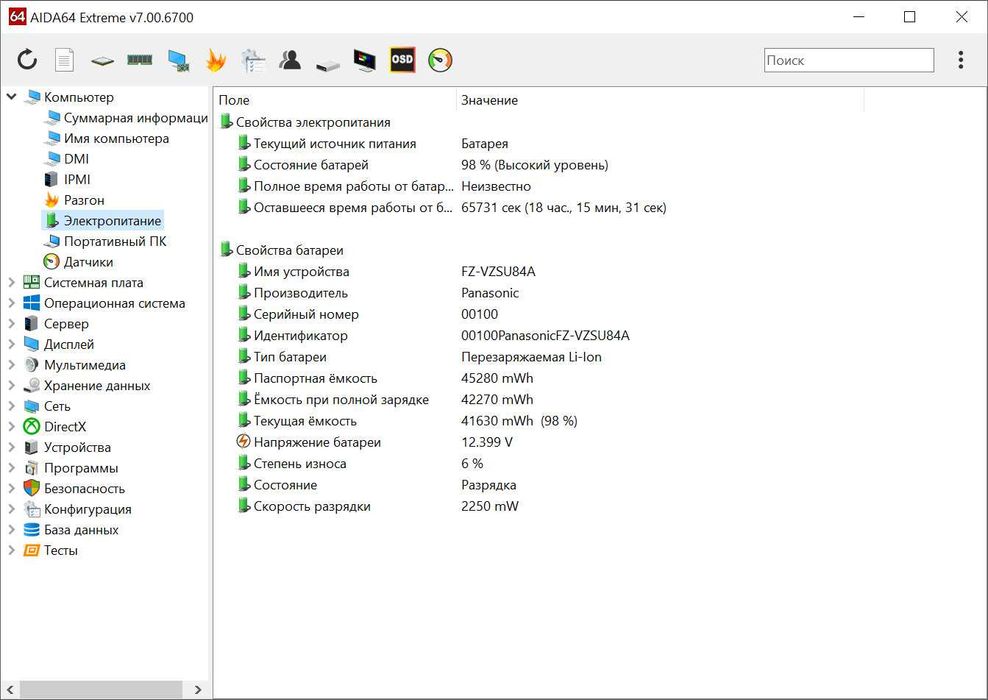The width and height of the screenshot is (988, 700).
Task: Click the Refresh toolbar icon
Action: click(x=27, y=60)
